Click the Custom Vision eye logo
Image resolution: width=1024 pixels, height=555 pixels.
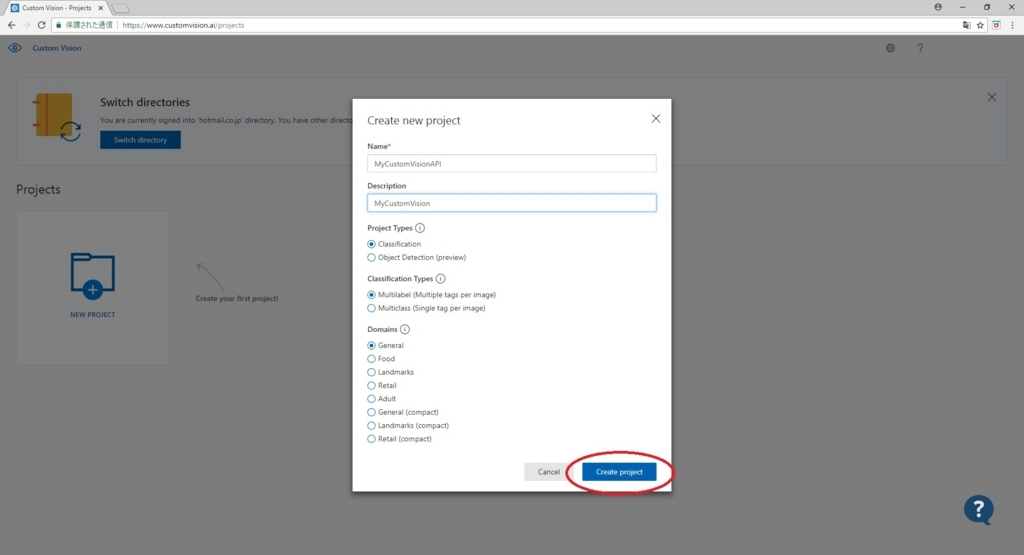(15, 48)
